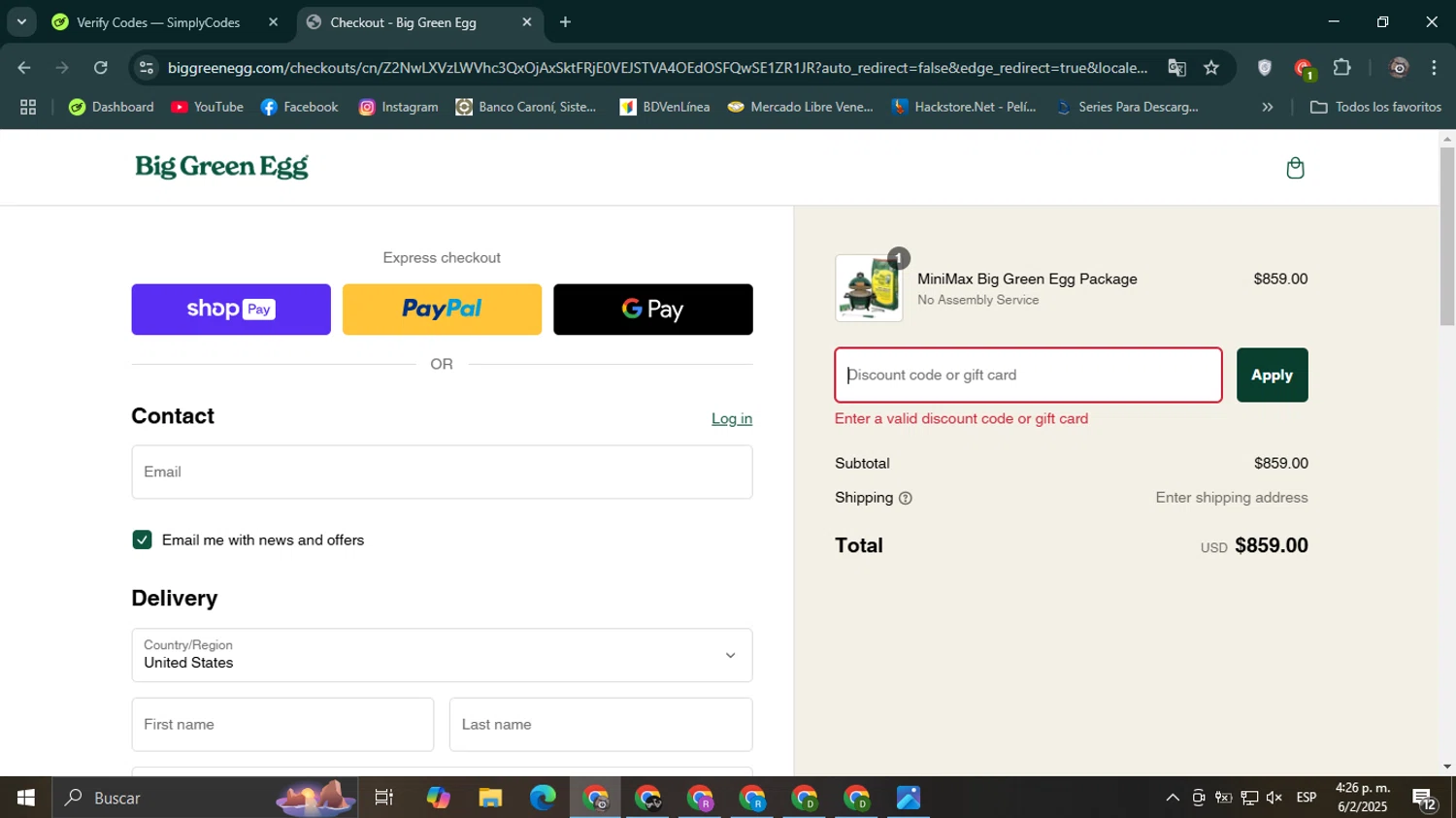Open Microsoft Edge from the taskbar

(x=543, y=798)
